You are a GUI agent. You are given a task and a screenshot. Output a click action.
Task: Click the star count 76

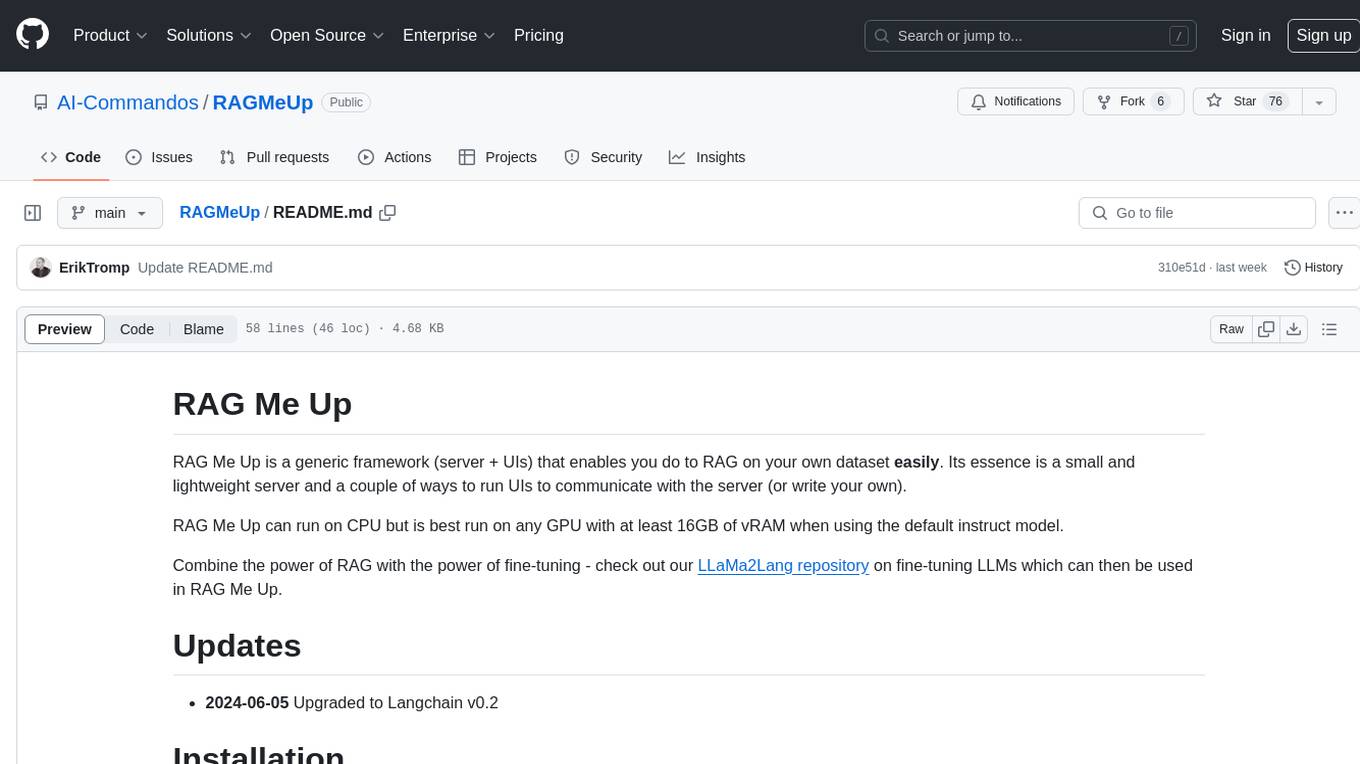click(1275, 102)
